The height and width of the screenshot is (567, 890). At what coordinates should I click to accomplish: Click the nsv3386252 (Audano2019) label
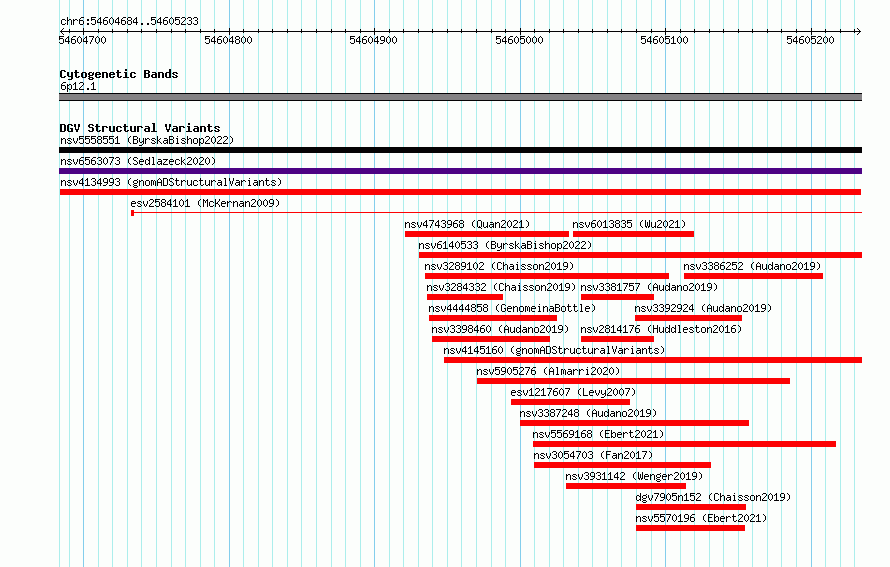752,266
